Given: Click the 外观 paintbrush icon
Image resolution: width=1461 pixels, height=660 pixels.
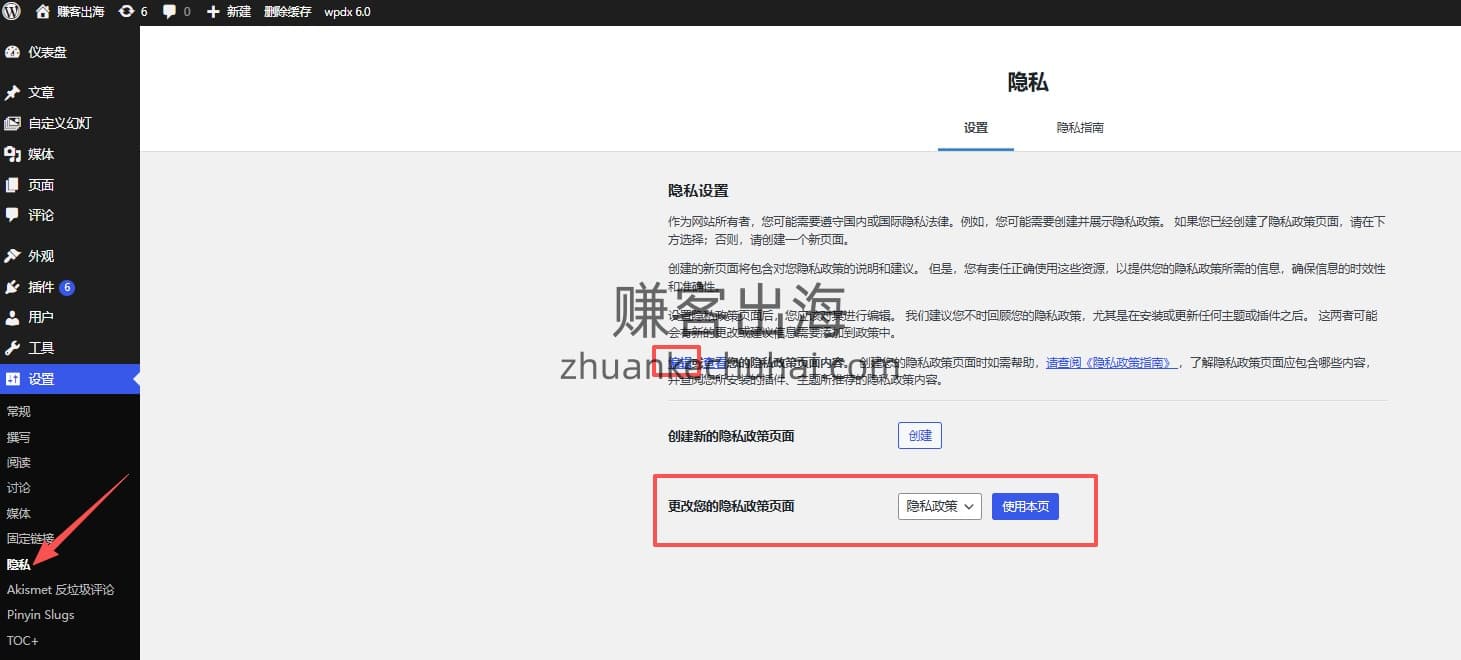Looking at the screenshot, I should 13,256.
